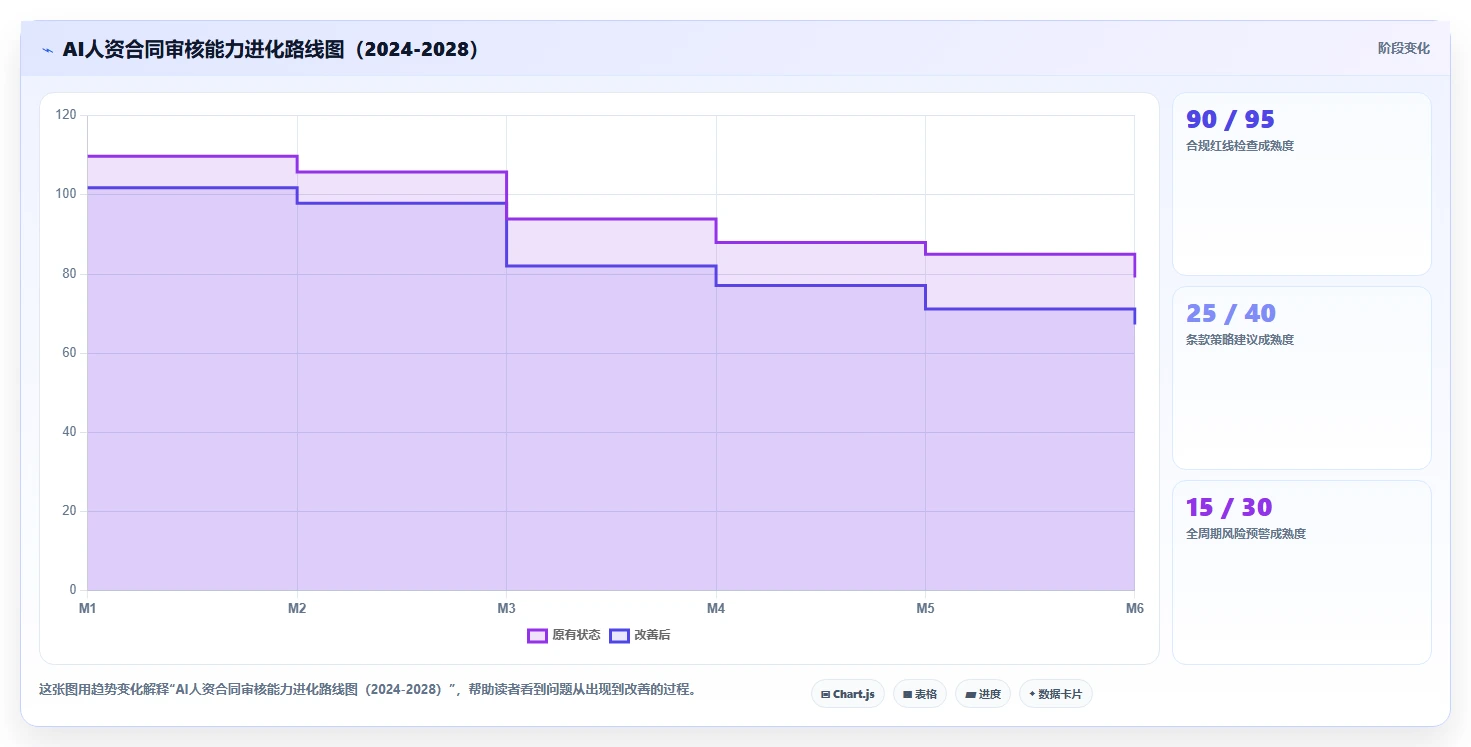
Task: Click the M3 axis label
Action: 506,608
